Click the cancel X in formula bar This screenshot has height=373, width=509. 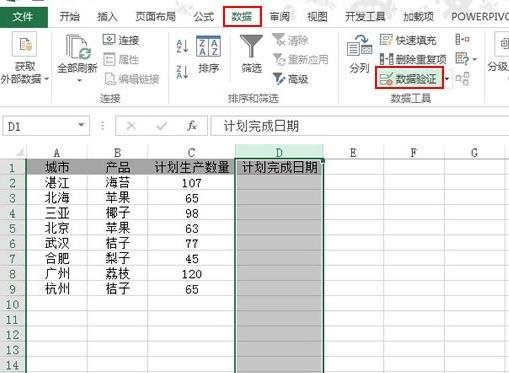pyautogui.click(x=131, y=126)
